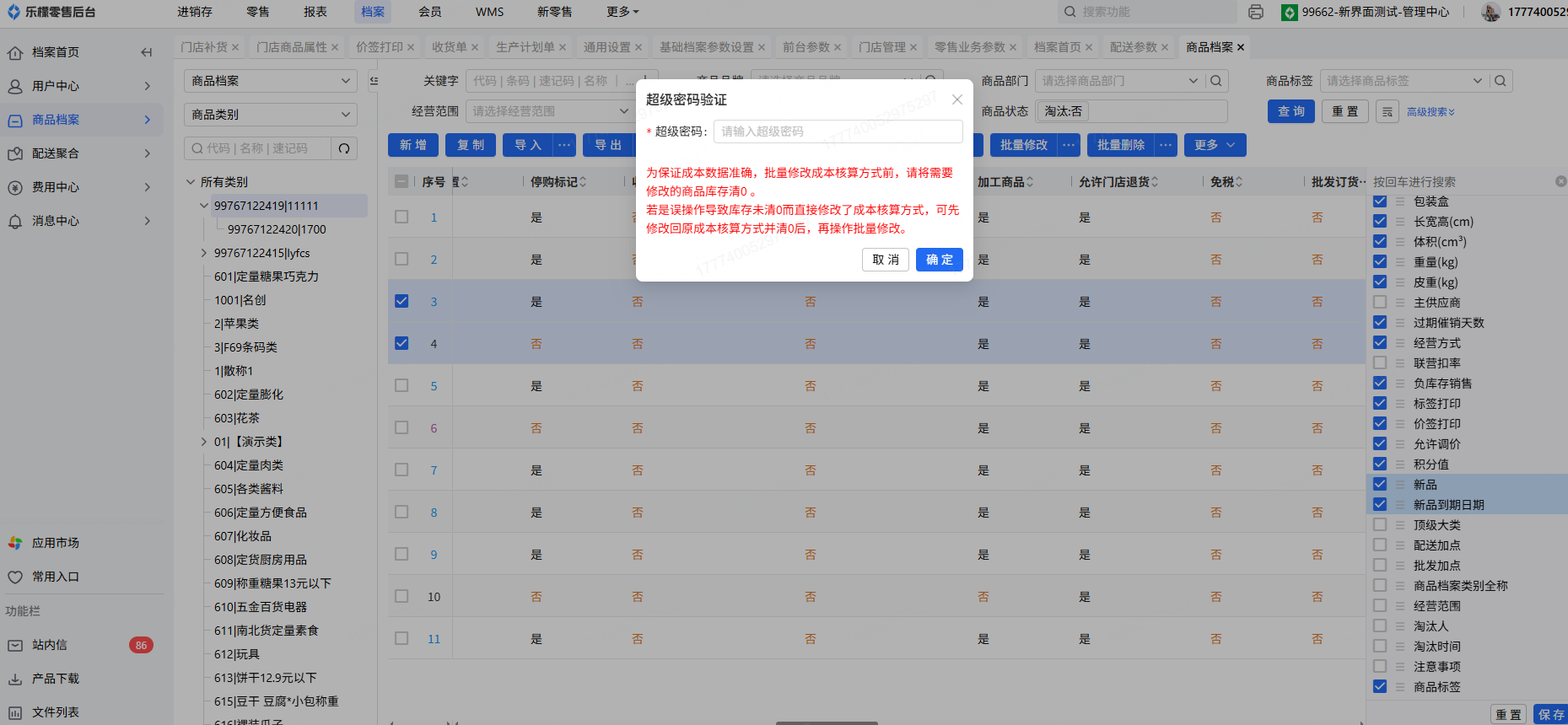Open the 报表 top menu

coord(315,12)
